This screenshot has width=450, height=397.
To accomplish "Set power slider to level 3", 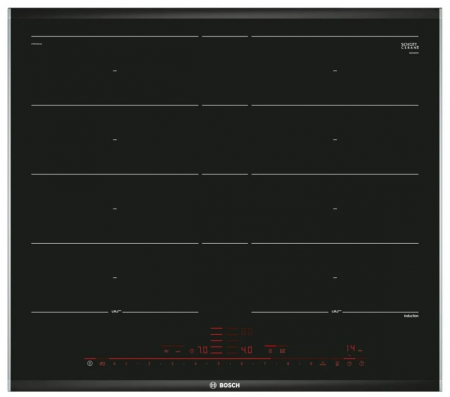I will point(172,364).
